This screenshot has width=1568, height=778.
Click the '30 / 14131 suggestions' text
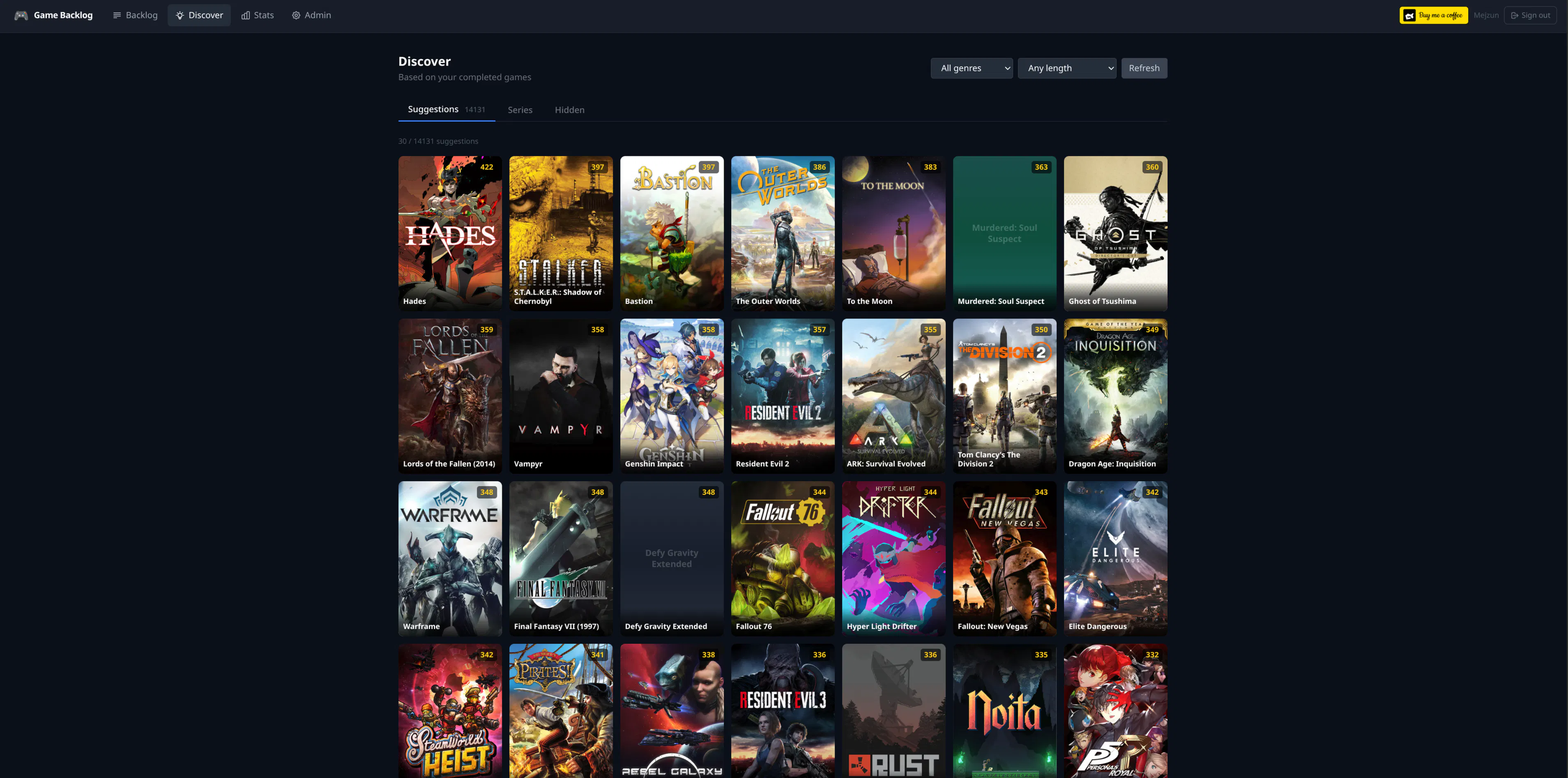point(438,141)
